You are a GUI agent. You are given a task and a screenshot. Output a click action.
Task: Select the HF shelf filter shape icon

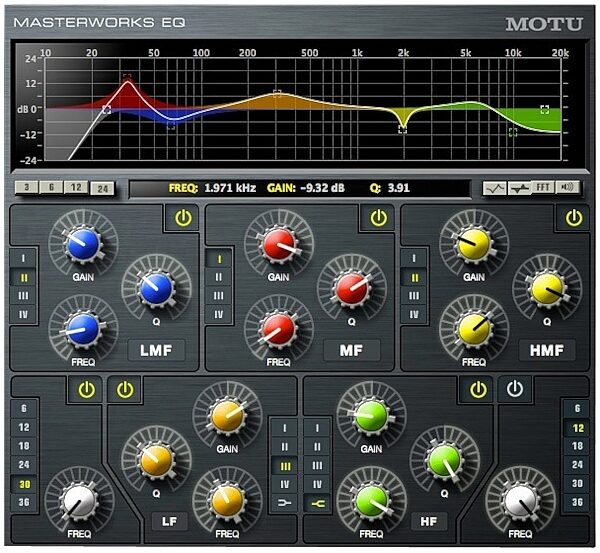(318, 504)
